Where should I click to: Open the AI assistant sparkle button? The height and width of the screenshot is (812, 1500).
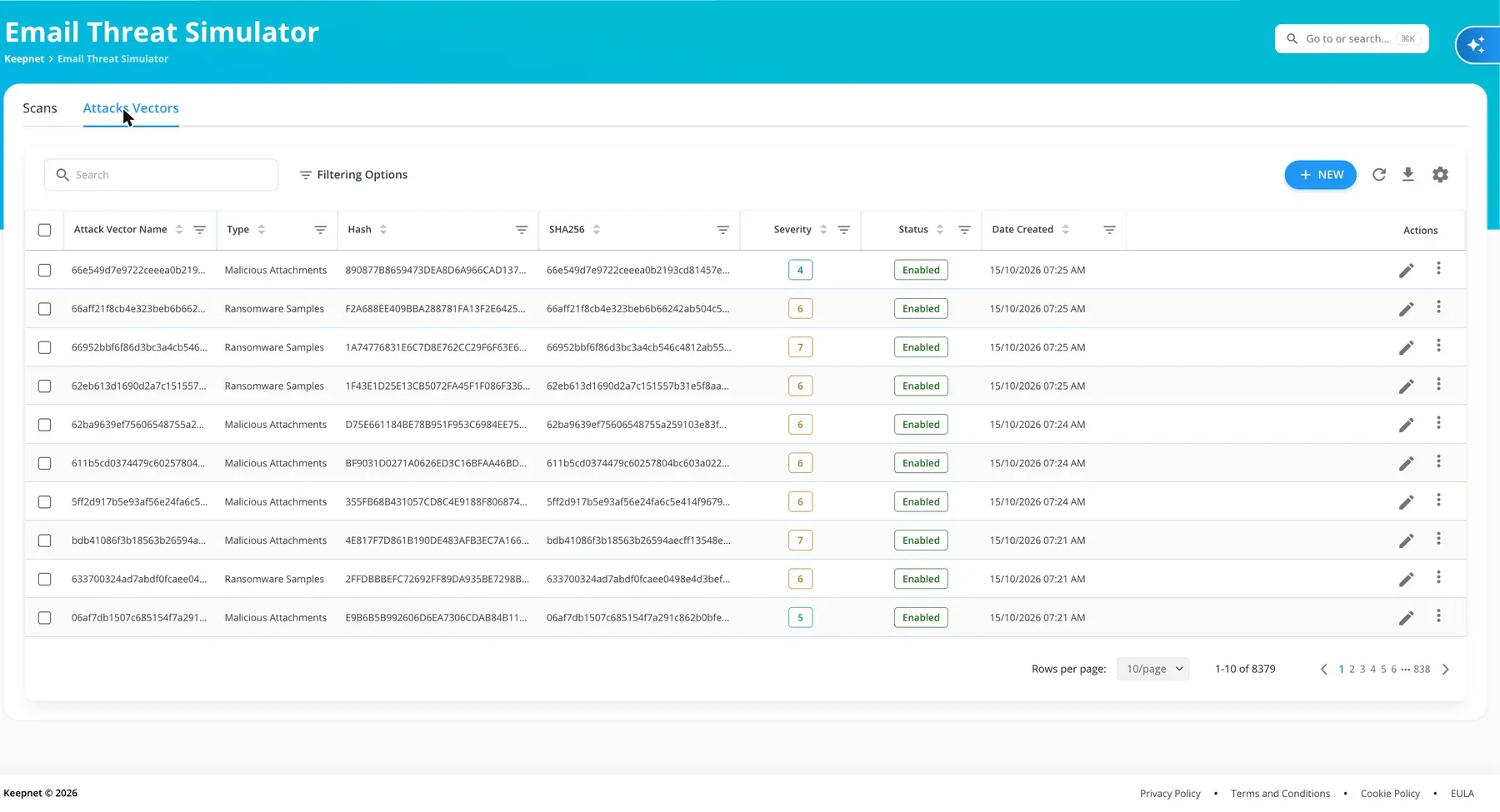1477,45
